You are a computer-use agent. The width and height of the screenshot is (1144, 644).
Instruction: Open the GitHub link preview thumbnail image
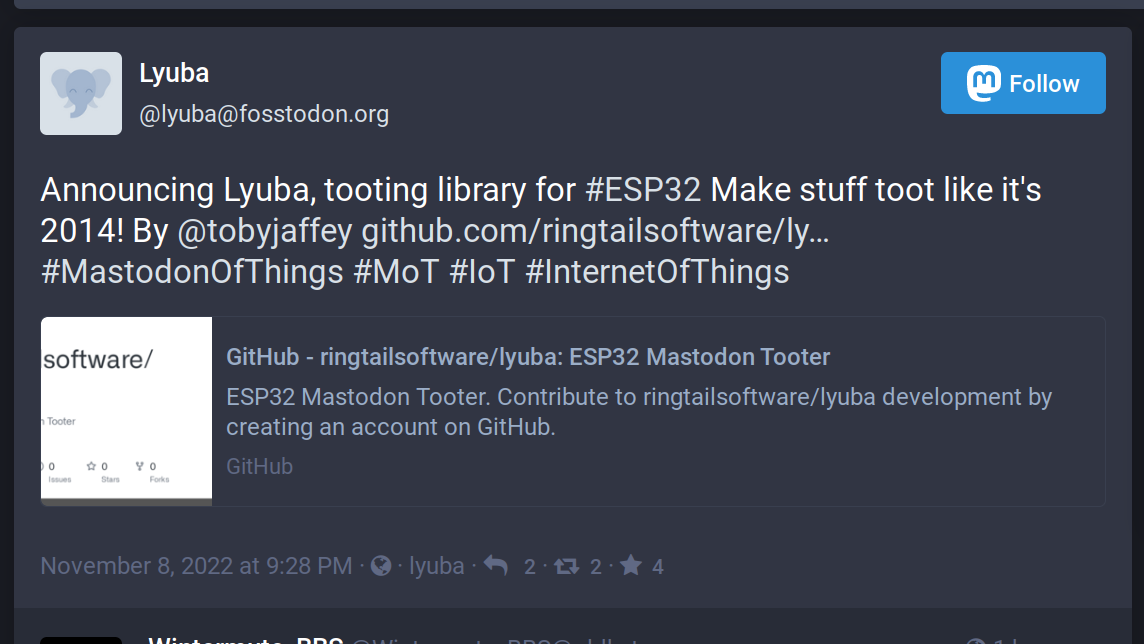point(126,411)
